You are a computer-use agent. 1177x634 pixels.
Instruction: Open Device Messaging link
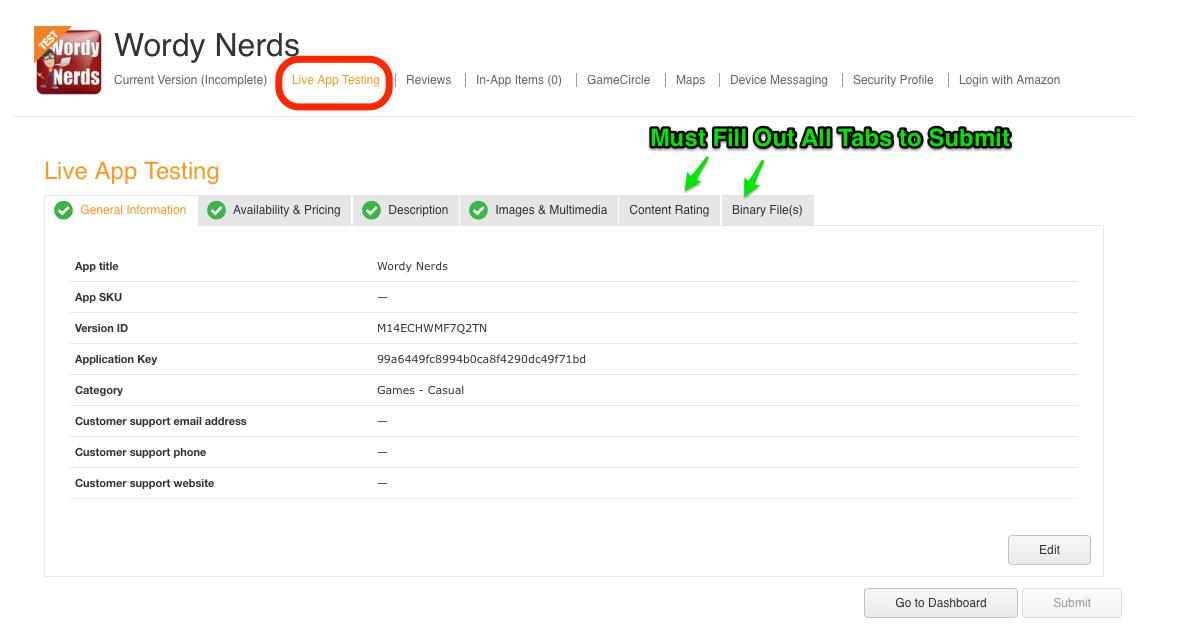(779, 80)
